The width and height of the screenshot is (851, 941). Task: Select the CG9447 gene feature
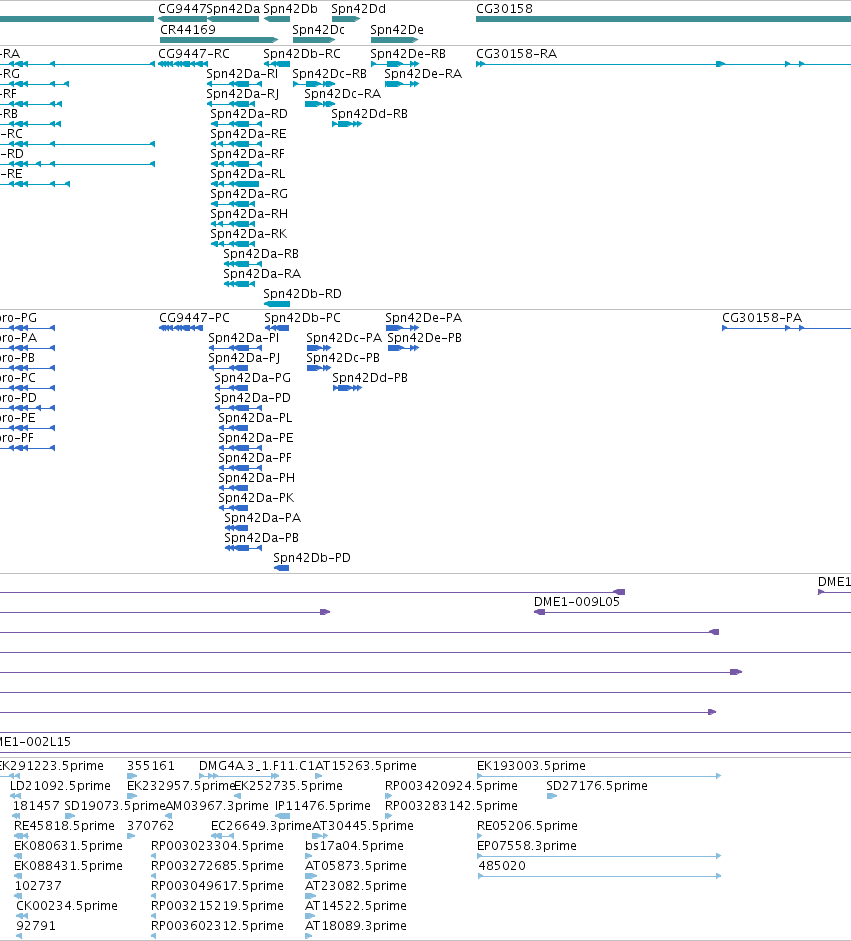(x=182, y=19)
